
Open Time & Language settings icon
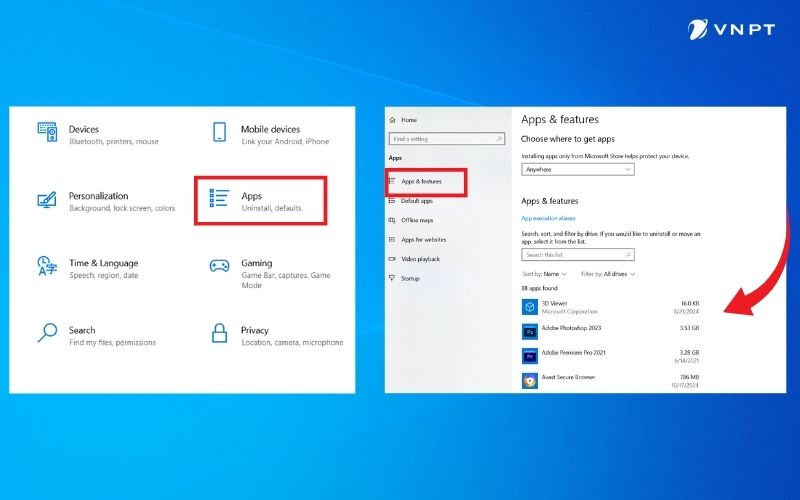(47, 267)
